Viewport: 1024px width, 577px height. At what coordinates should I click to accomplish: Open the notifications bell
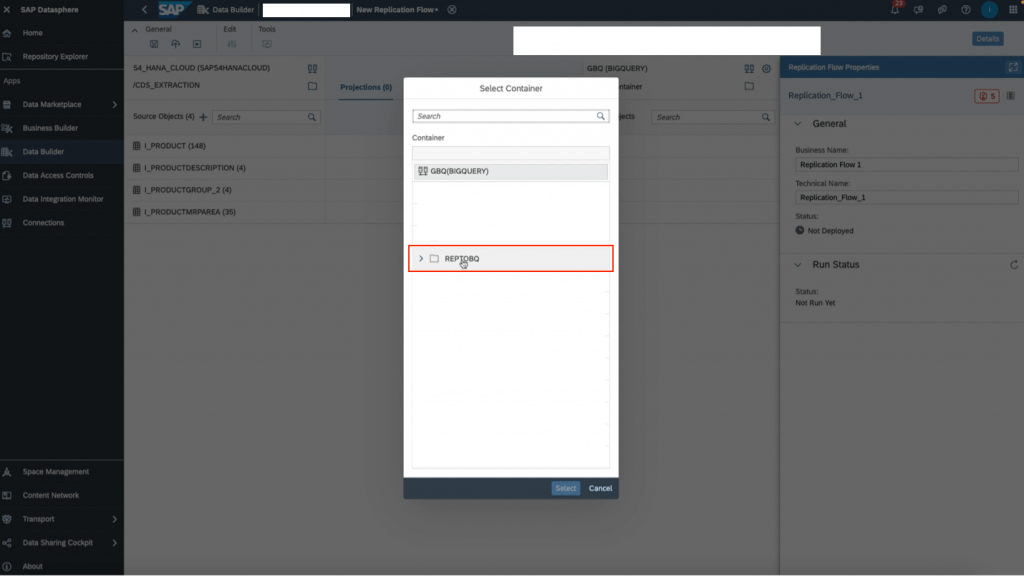[895, 10]
